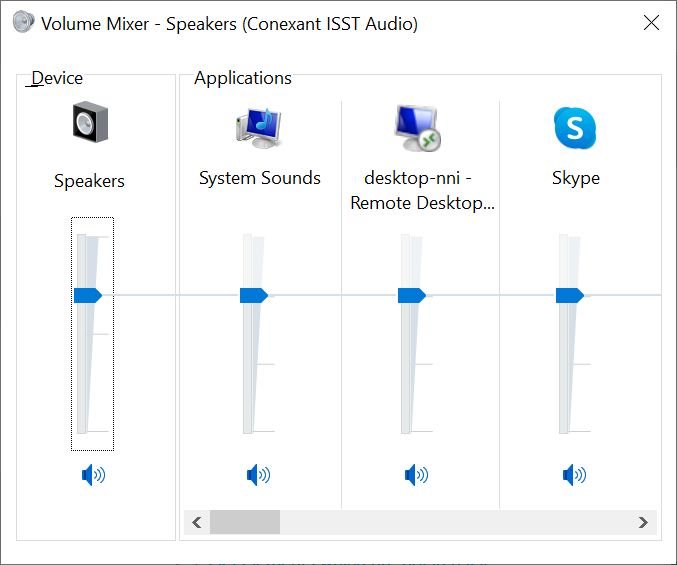677x565 pixels.
Task: Close the Volume Mixer window
Action: point(651,23)
